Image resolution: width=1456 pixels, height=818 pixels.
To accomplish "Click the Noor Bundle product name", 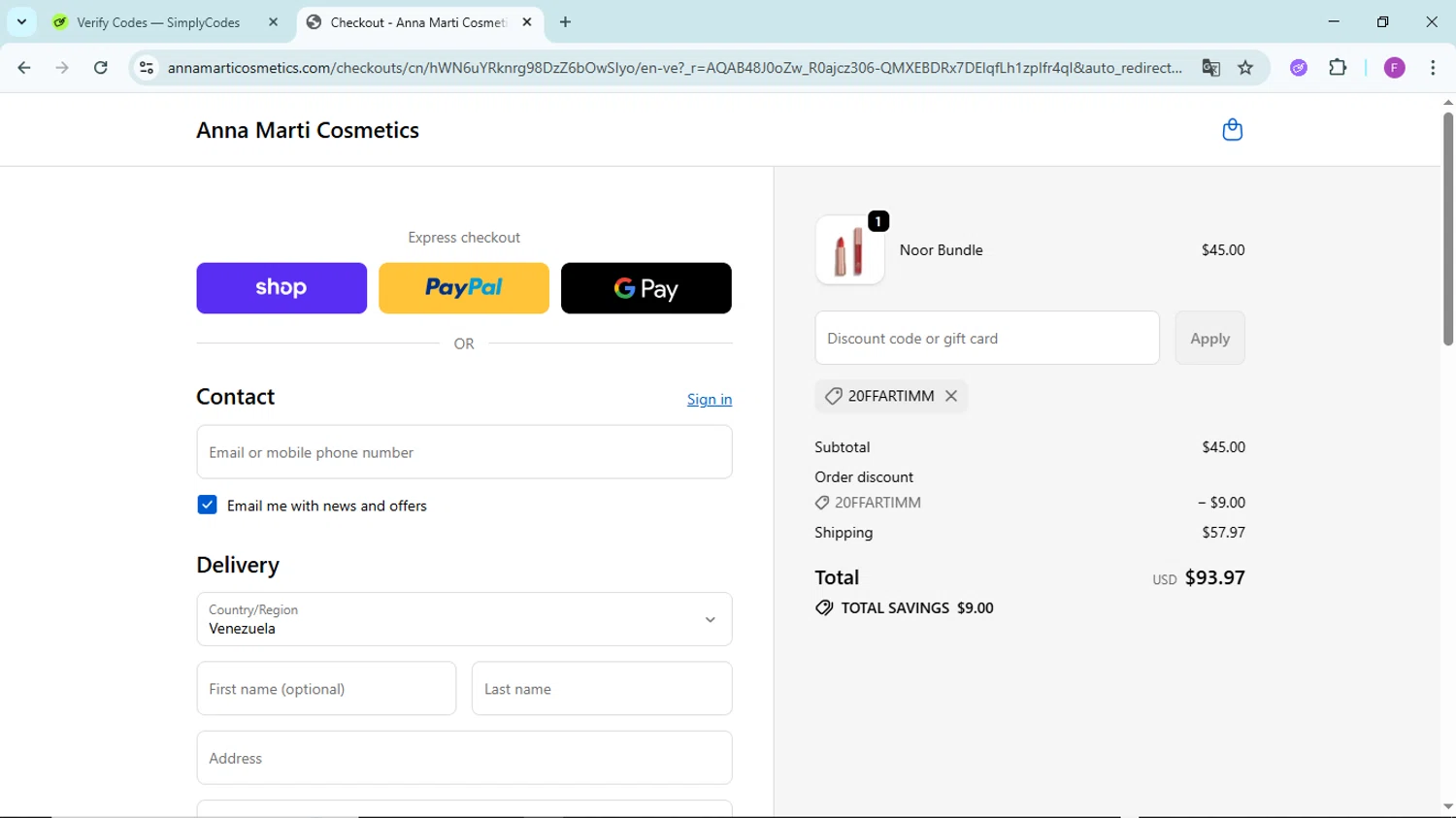I will click(942, 250).
